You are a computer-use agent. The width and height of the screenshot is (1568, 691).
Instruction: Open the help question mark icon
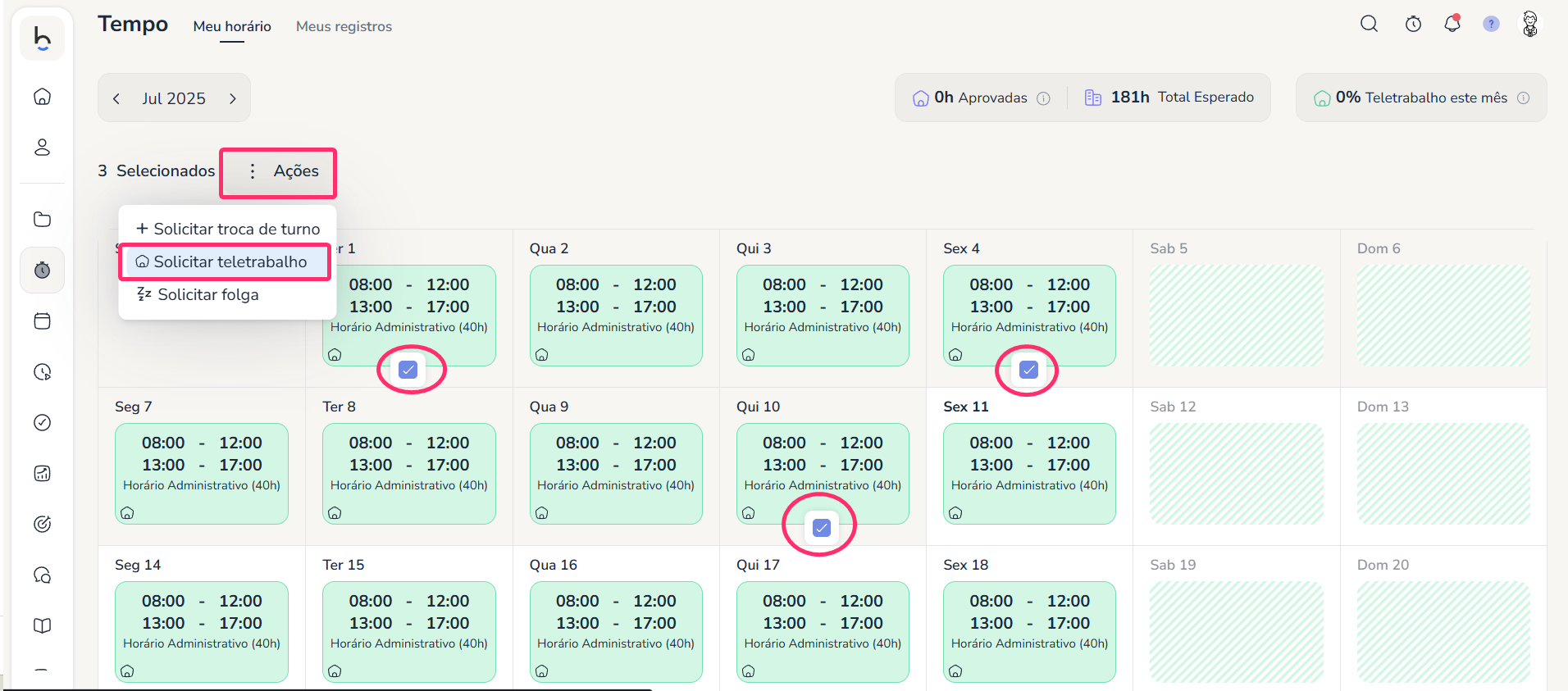coord(1491,25)
